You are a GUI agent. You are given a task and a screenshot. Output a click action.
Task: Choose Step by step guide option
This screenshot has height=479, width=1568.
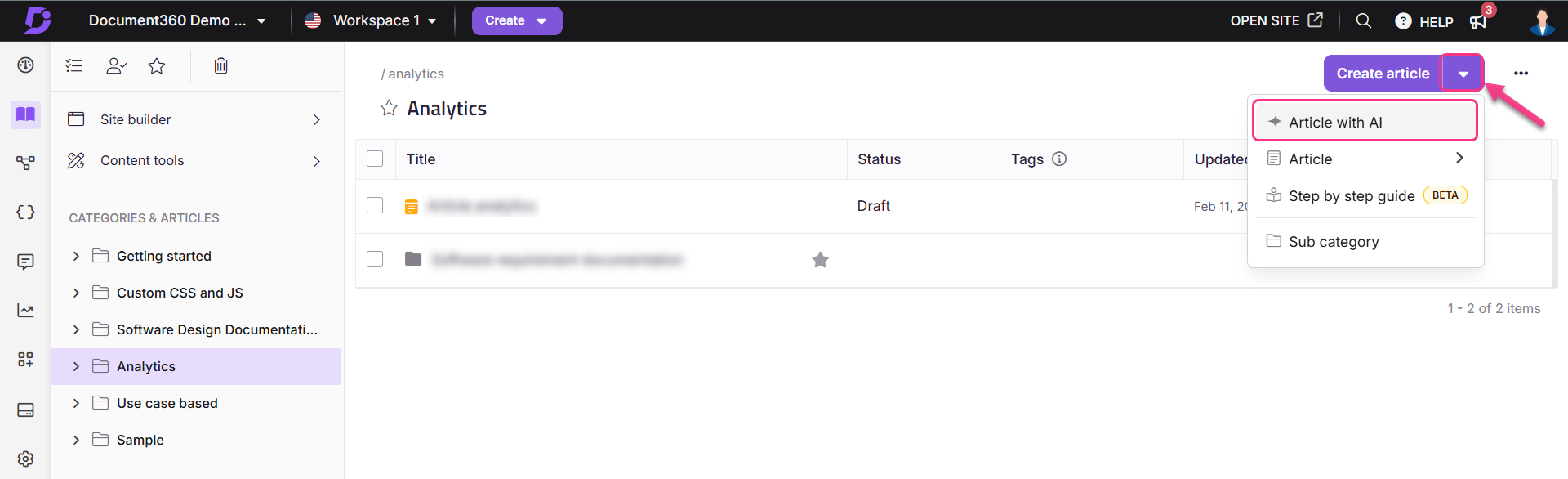1365,195
